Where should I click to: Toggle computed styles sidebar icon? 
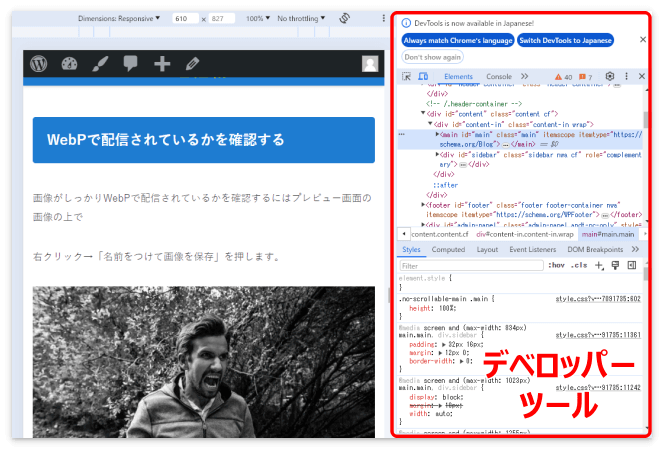tap(632, 266)
